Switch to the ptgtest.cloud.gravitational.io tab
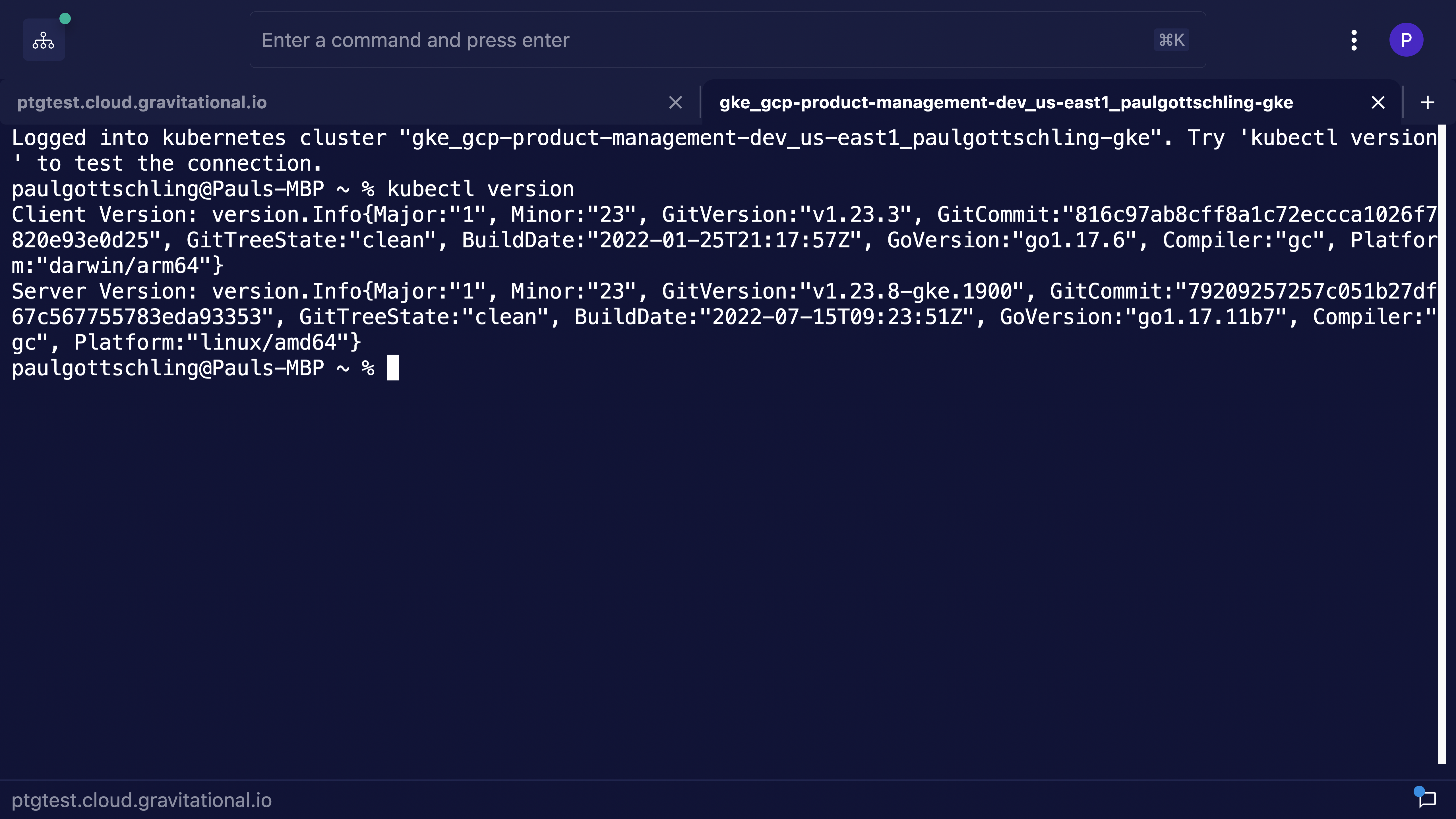The image size is (1456, 819). point(142,102)
